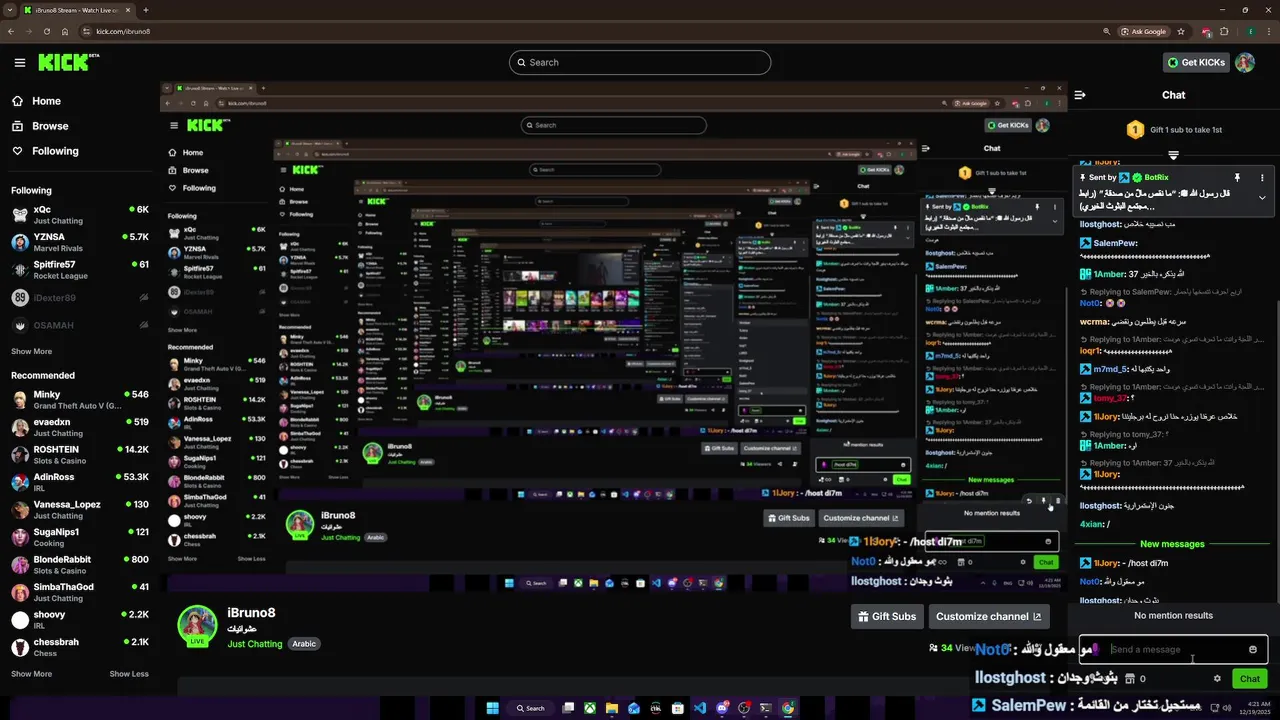Open iDexter89 offline channel in Following list
This screenshot has height=720, width=1280.
click(80, 298)
